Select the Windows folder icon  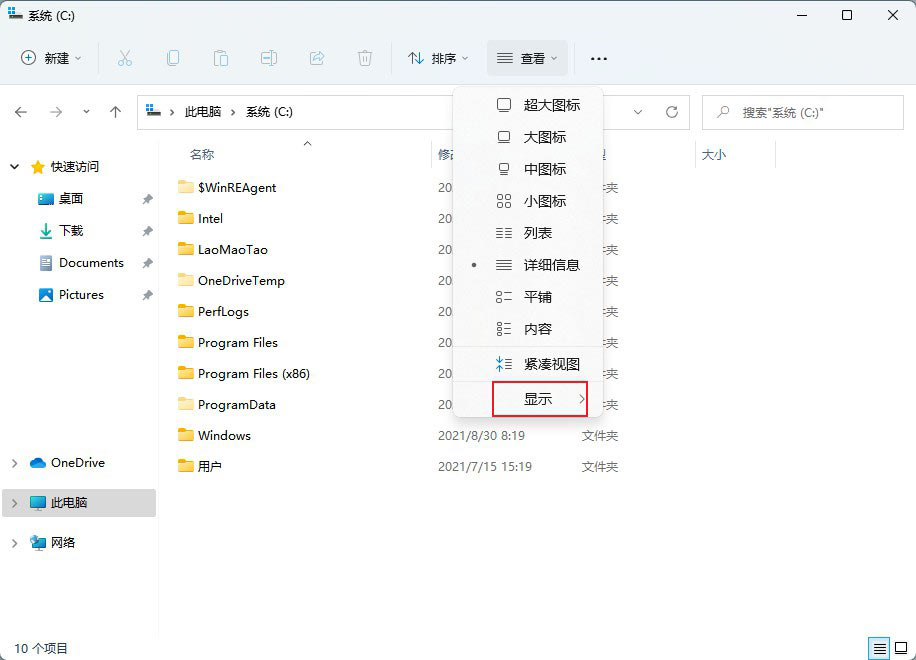(186, 435)
